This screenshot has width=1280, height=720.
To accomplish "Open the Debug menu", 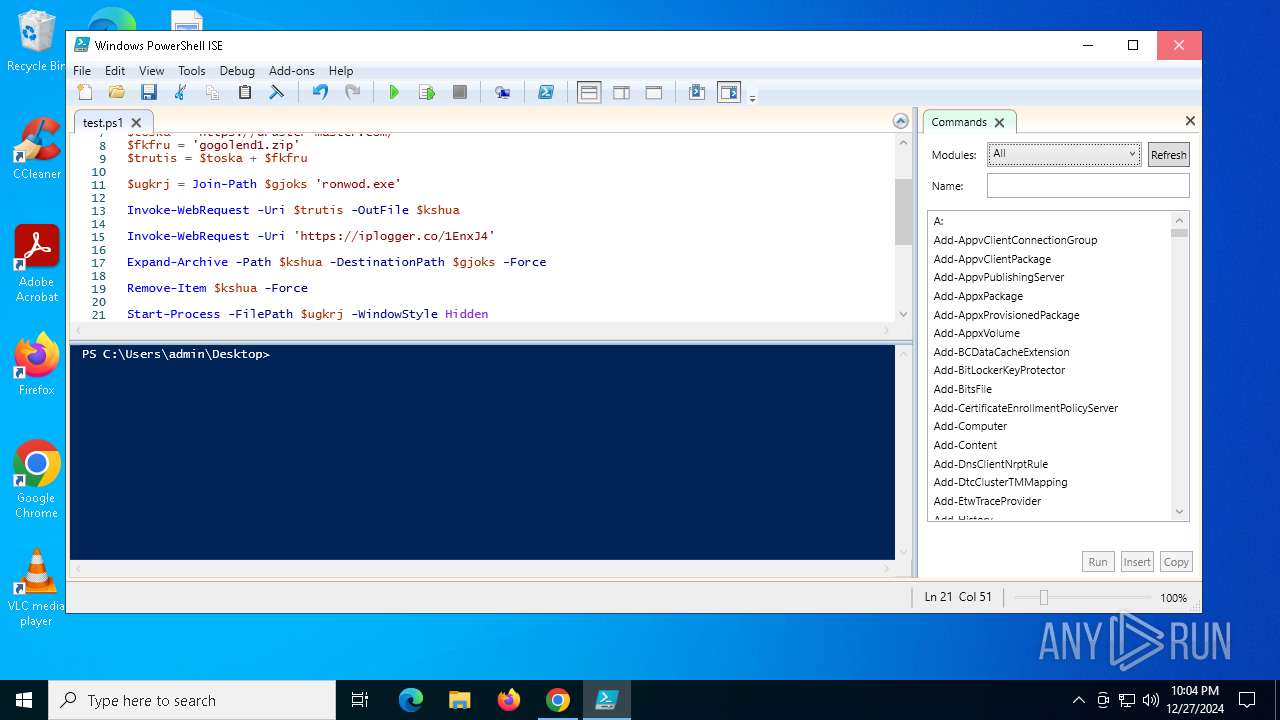I will point(237,71).
